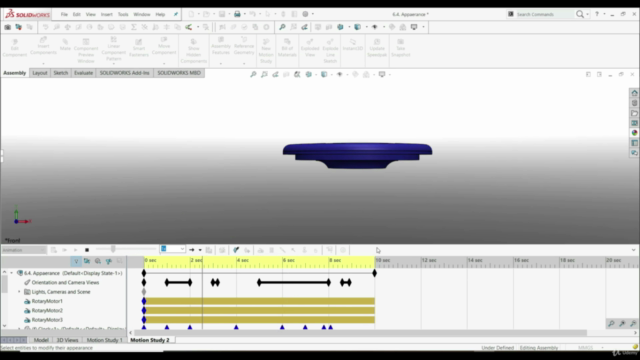Collapse the 6.4 Appearance tree node
The width and height of the screenshot is (640, 360).
(x=11, y=273)
